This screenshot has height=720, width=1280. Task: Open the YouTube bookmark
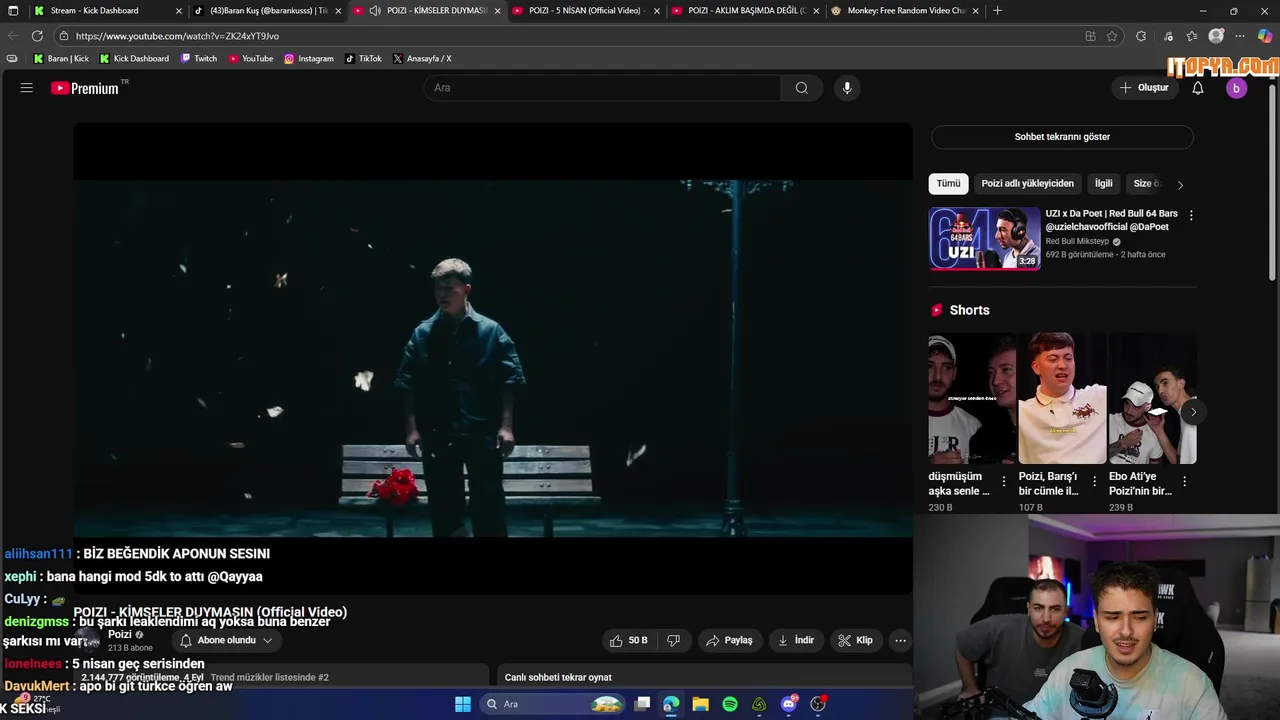tap(251, 59)
